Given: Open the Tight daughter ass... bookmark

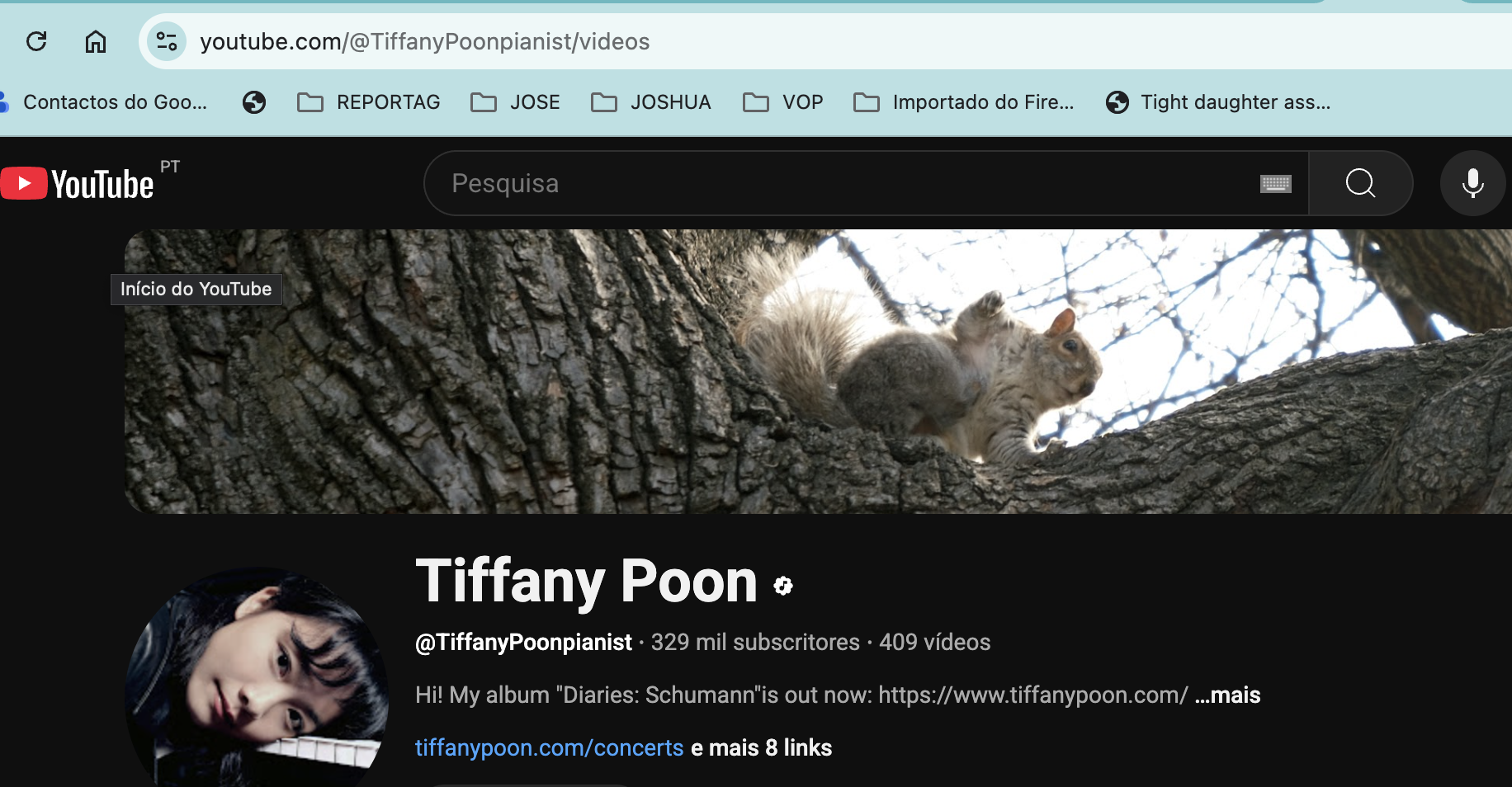Looking at the screenshot, I should coord(1218,102).
